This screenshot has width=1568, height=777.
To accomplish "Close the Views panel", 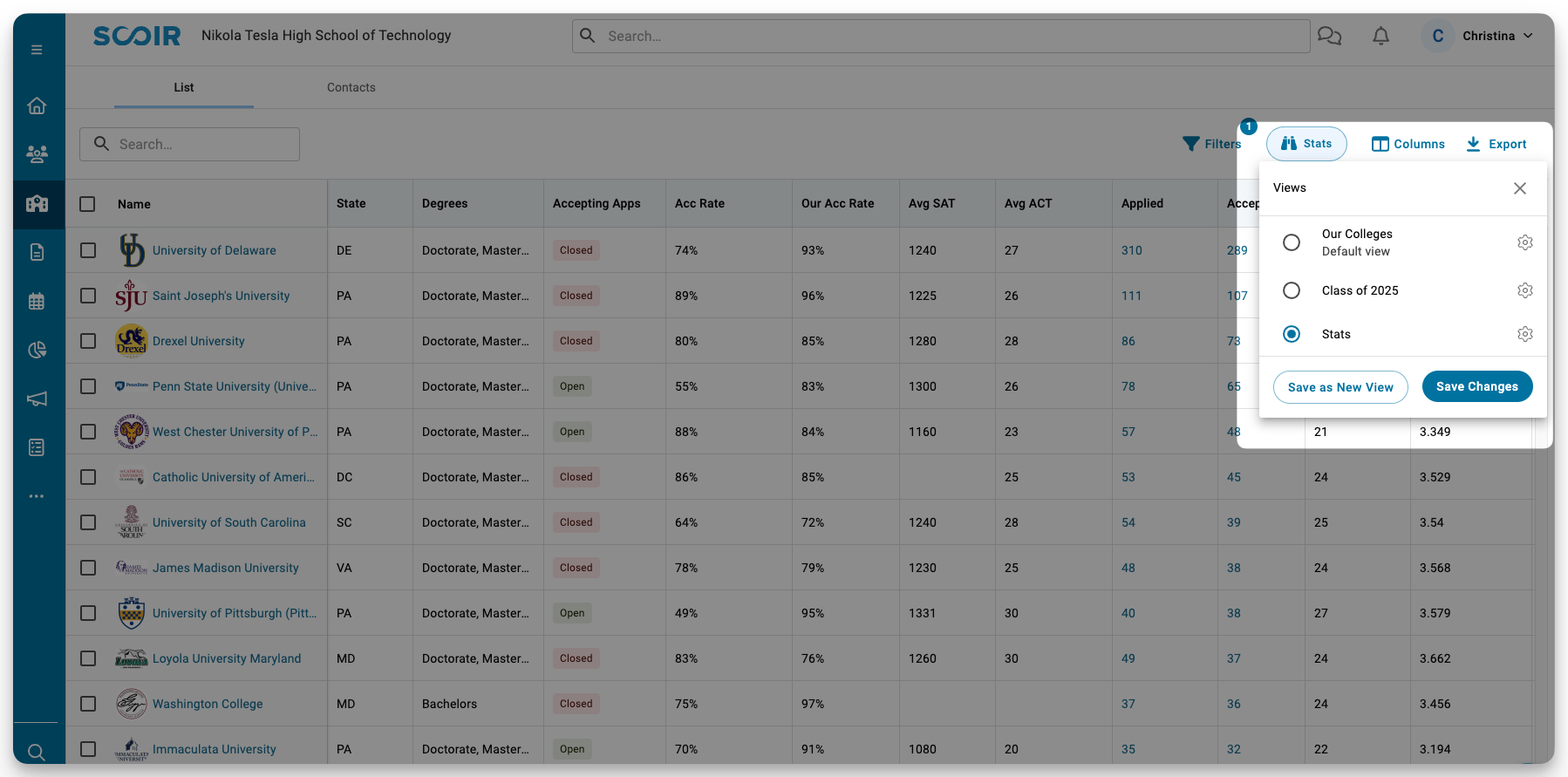I will tap(1520, 188).
